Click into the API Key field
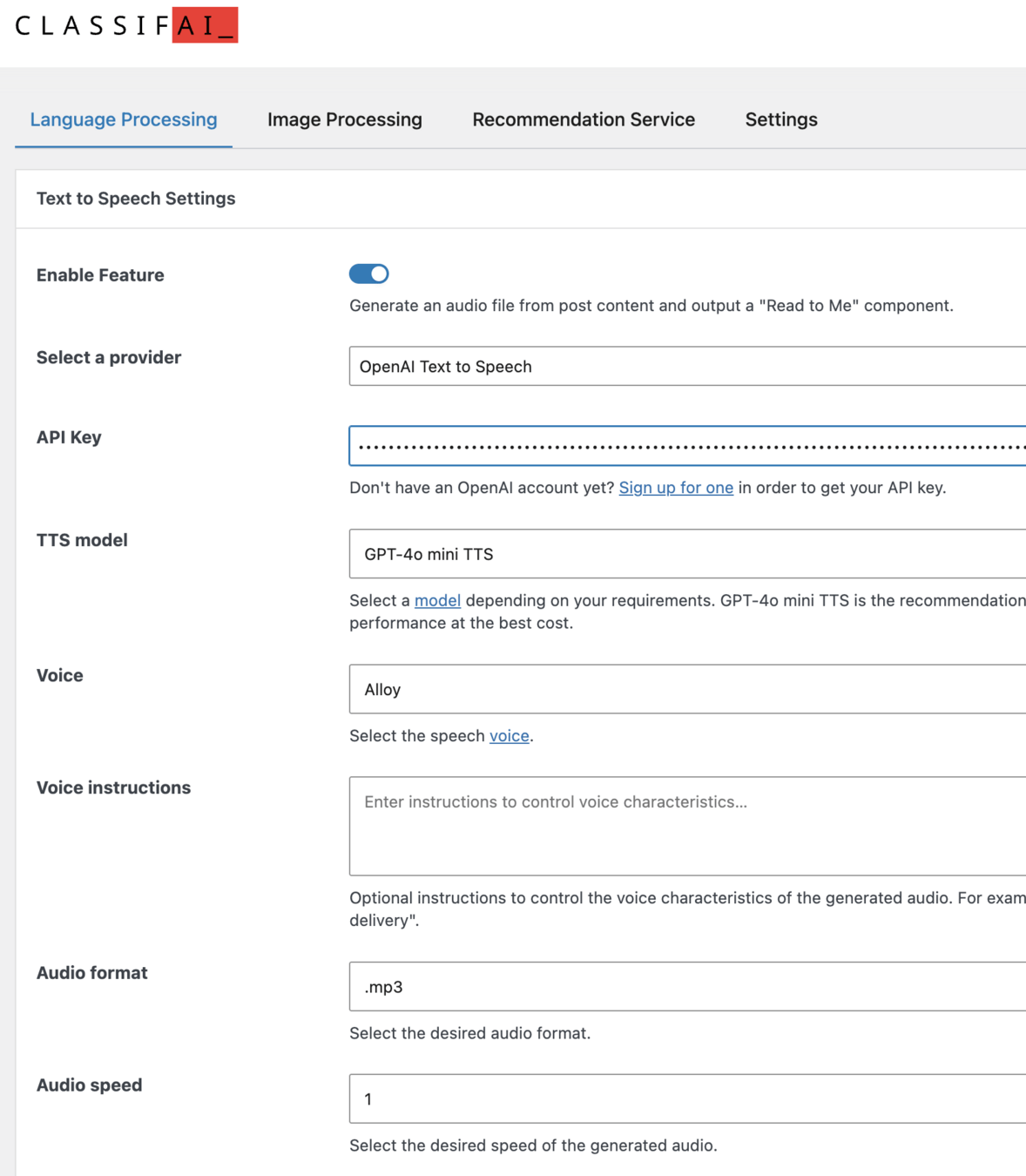1026x1176 pixels. point(686,446)
